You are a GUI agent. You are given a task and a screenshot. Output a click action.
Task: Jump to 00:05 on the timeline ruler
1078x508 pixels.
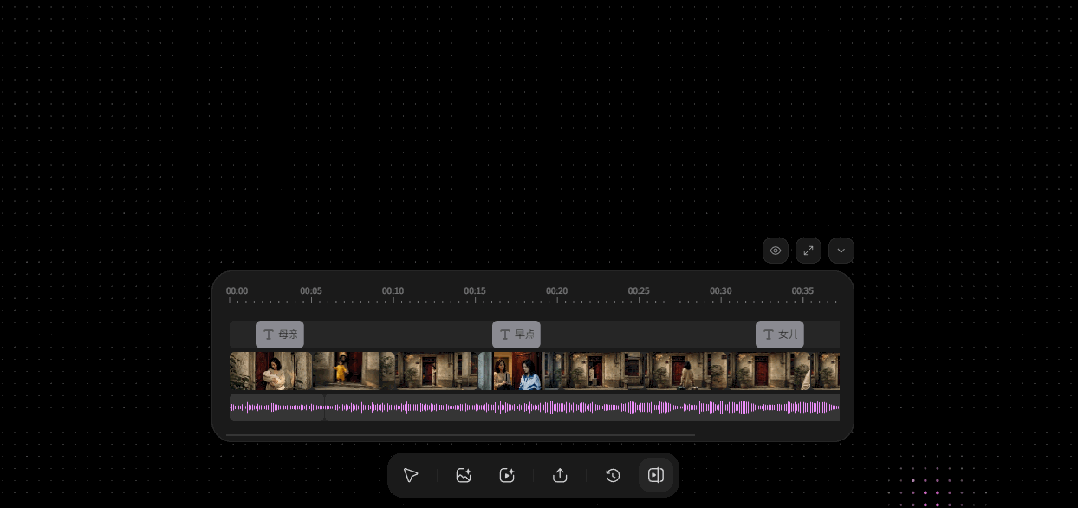[311, 291]
